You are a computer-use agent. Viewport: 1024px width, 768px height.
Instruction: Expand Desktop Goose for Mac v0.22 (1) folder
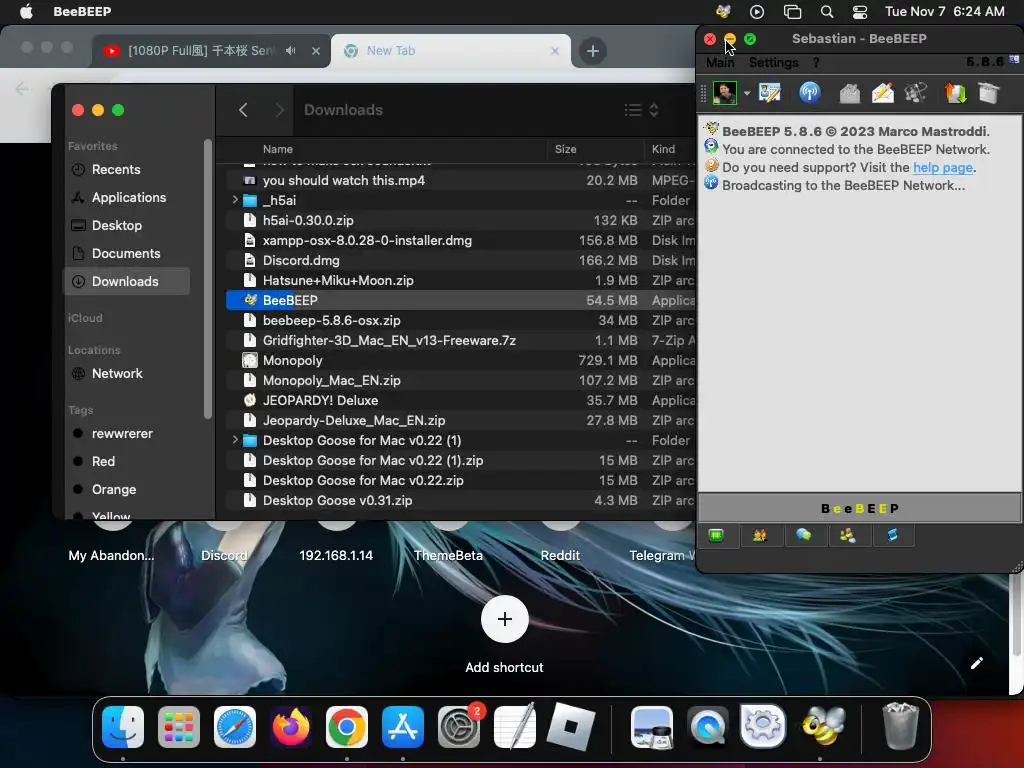pyautogui.click(x=234, y=440)
